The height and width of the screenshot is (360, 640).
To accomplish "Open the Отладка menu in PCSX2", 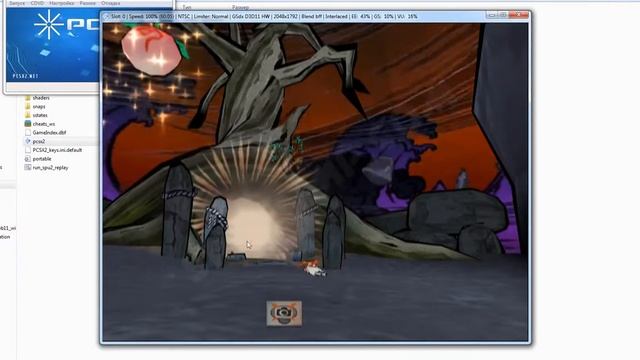I will [x=111, y=3].
